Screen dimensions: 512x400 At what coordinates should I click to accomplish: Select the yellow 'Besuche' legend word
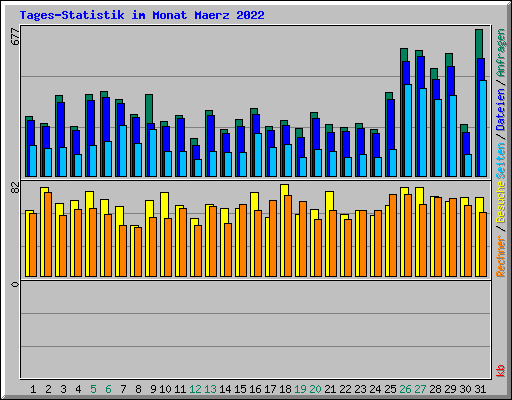501,202
